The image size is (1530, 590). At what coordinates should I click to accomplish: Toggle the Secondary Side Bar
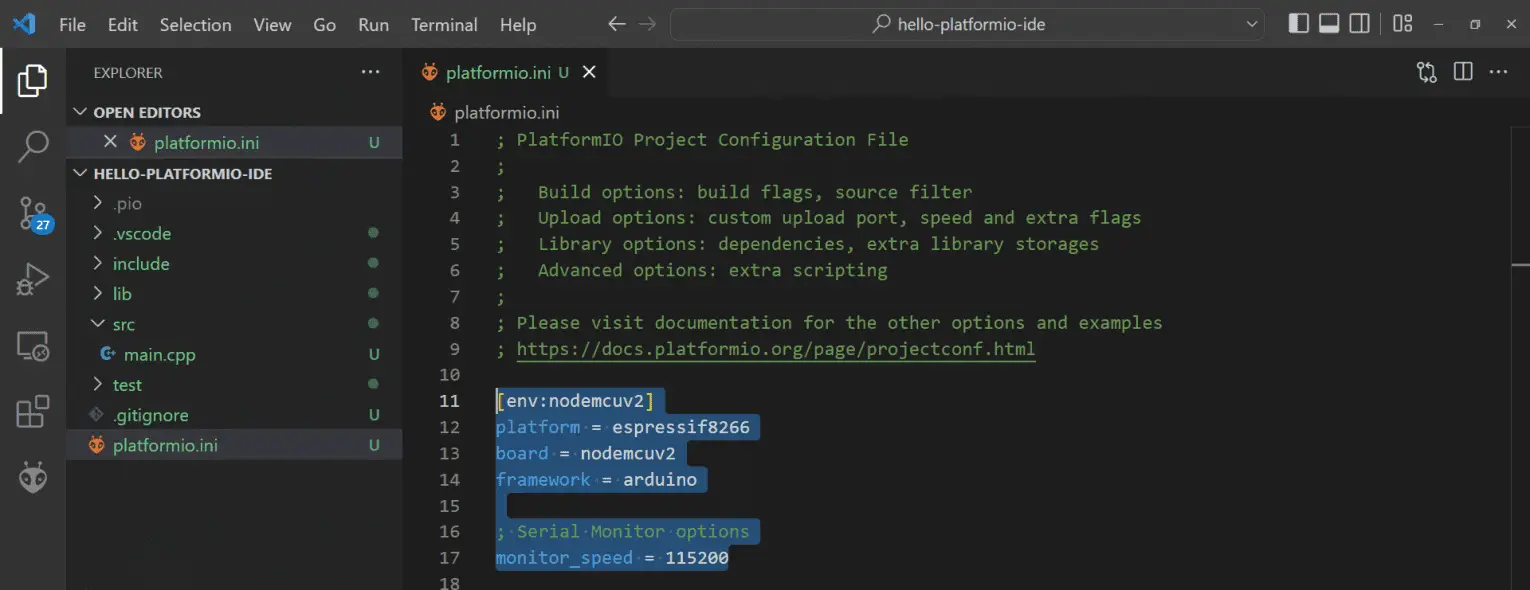[x=1359, y=22]
